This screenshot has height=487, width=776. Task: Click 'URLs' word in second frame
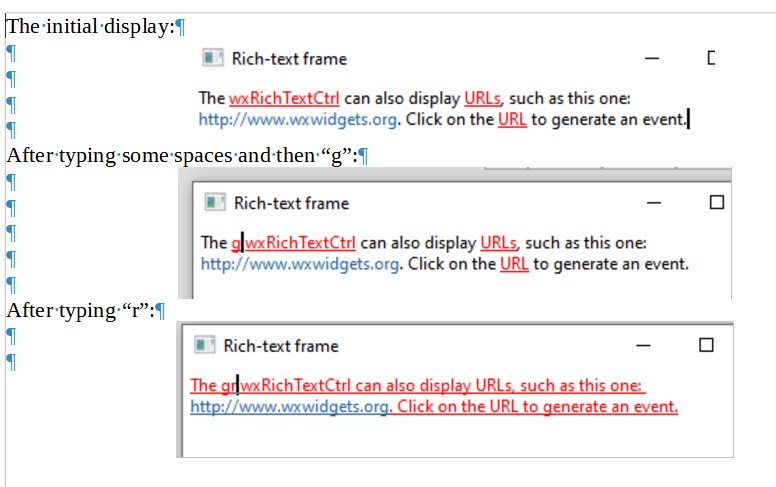(499, 243)
